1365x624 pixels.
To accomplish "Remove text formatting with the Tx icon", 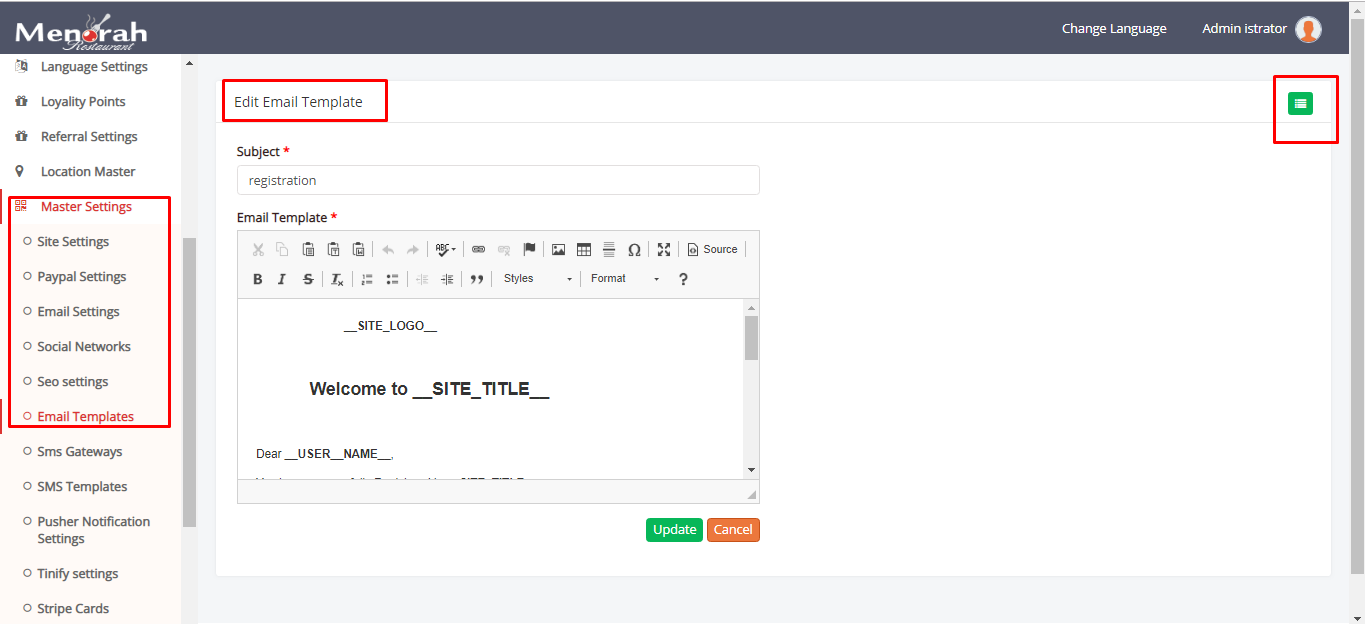I will tap(336, 279).
